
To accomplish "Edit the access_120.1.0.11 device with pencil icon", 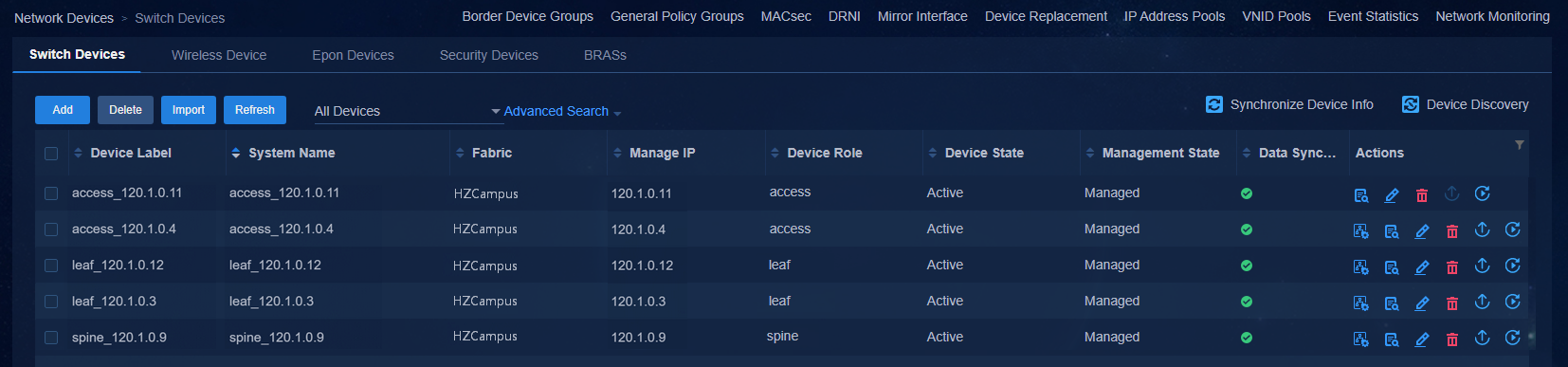I will click(1392, 194).
